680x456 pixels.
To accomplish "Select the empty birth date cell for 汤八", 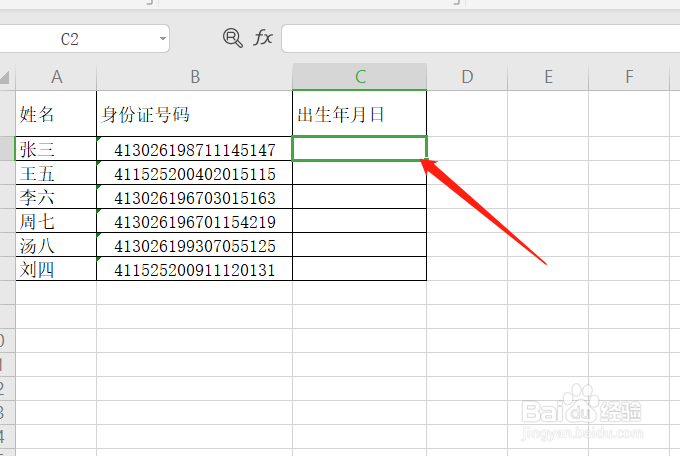I will (360, 245).
